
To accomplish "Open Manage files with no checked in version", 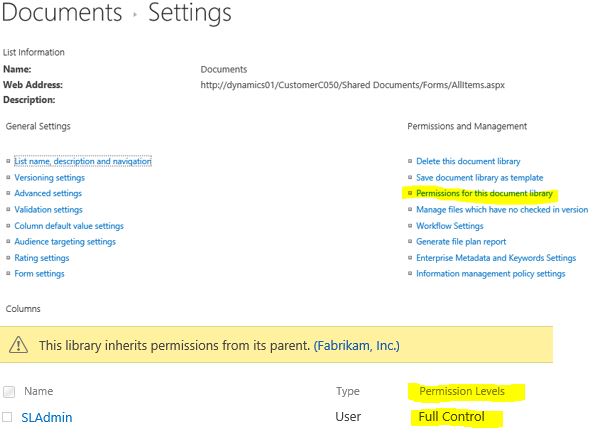I will 502,209.
